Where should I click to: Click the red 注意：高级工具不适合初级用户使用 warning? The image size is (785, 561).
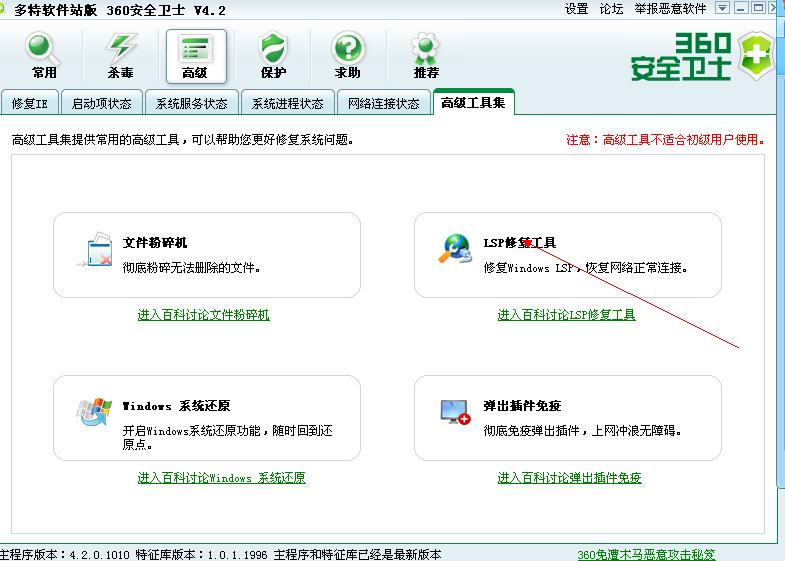tap(665, 140)
